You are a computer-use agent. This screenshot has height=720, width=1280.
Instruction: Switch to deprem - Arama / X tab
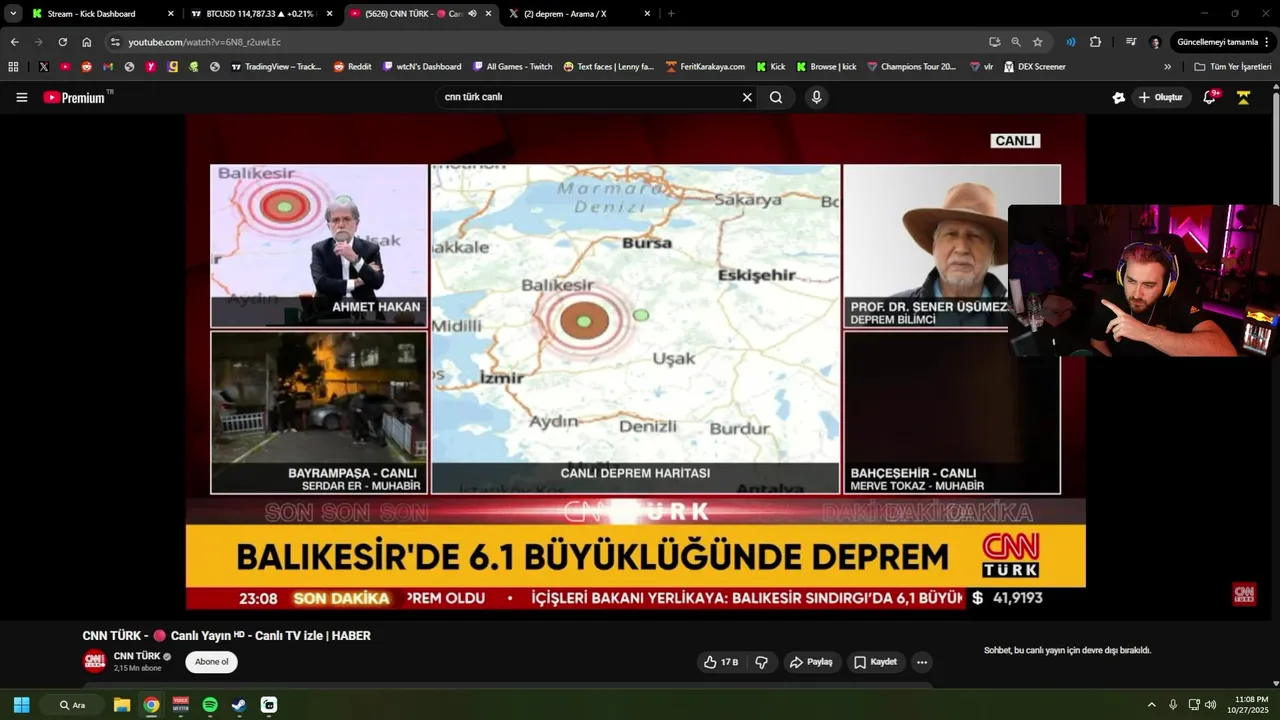click(x=580, y=14)
